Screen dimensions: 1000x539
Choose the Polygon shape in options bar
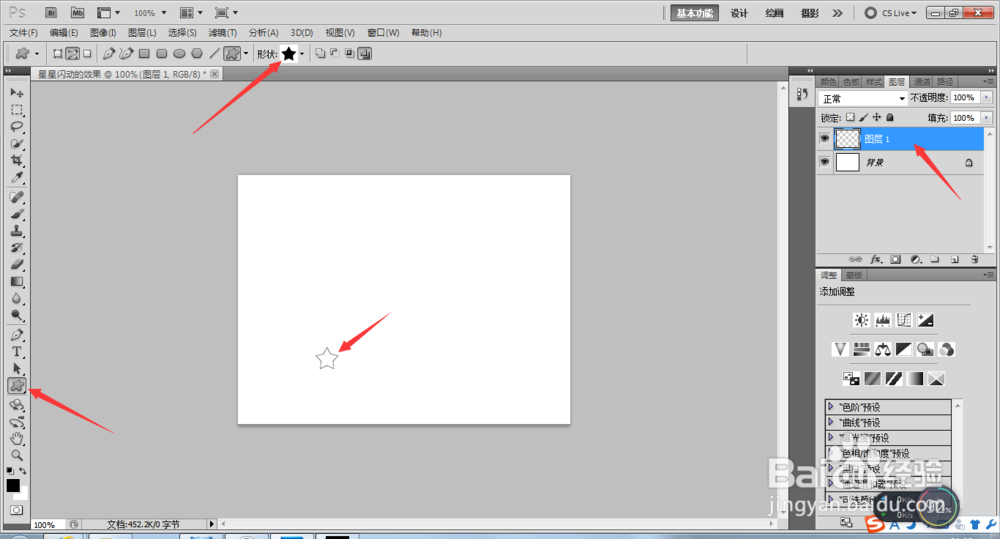click(x=197, y=54)
